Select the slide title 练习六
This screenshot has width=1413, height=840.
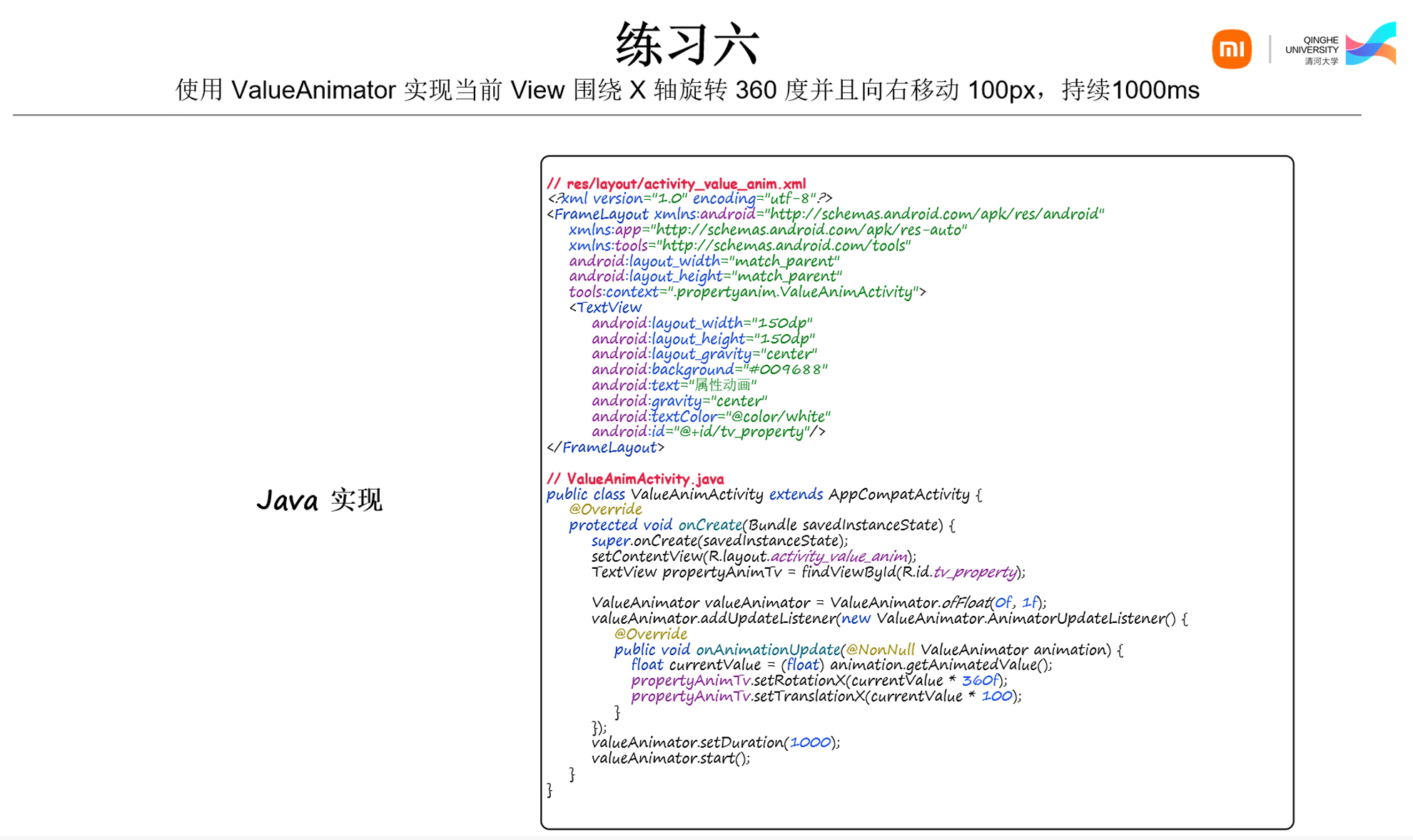pos(689,43)
